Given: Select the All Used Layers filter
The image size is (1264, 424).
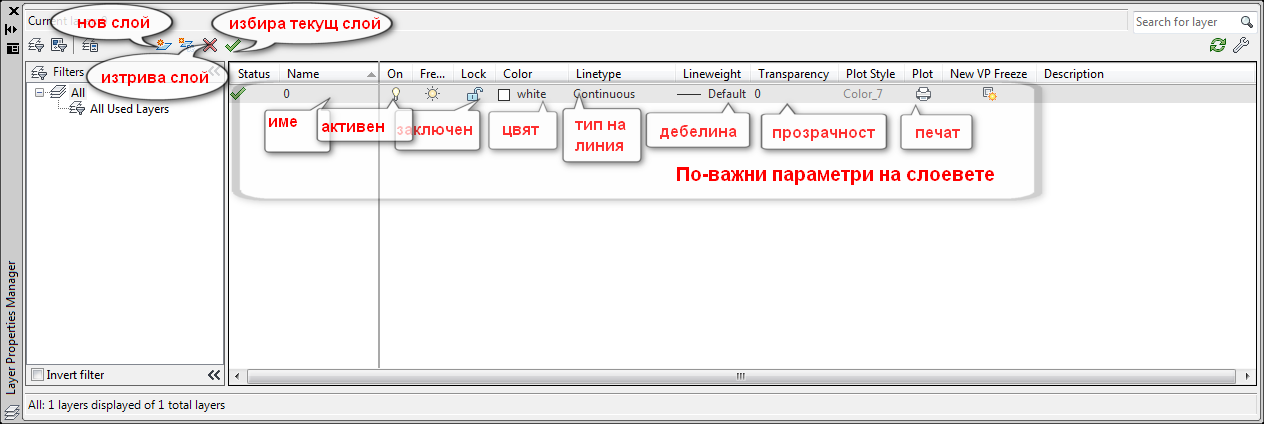Looking at the screenshot, I should (129, 109).
